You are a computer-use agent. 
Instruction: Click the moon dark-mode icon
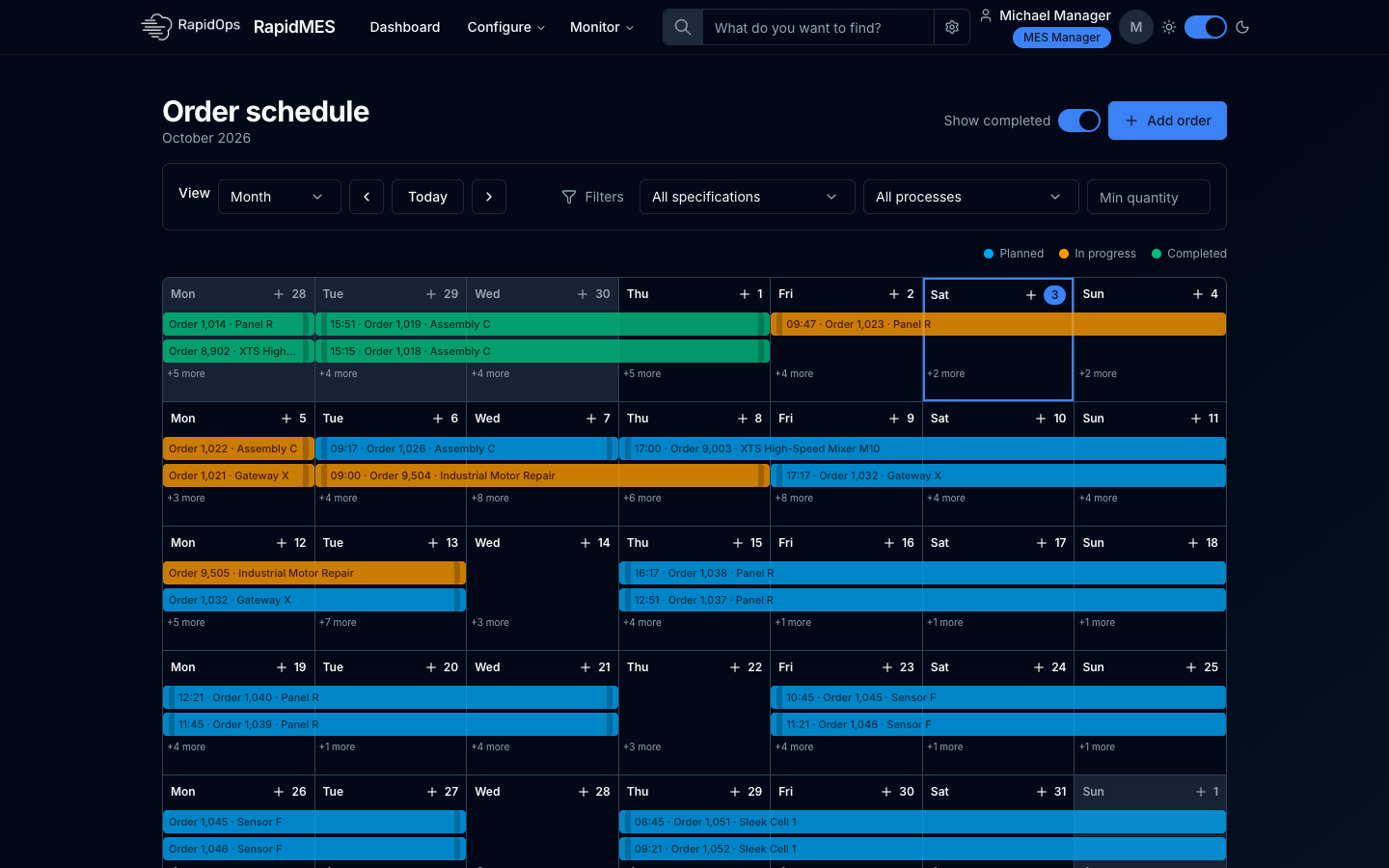(x=1242, y=27)
